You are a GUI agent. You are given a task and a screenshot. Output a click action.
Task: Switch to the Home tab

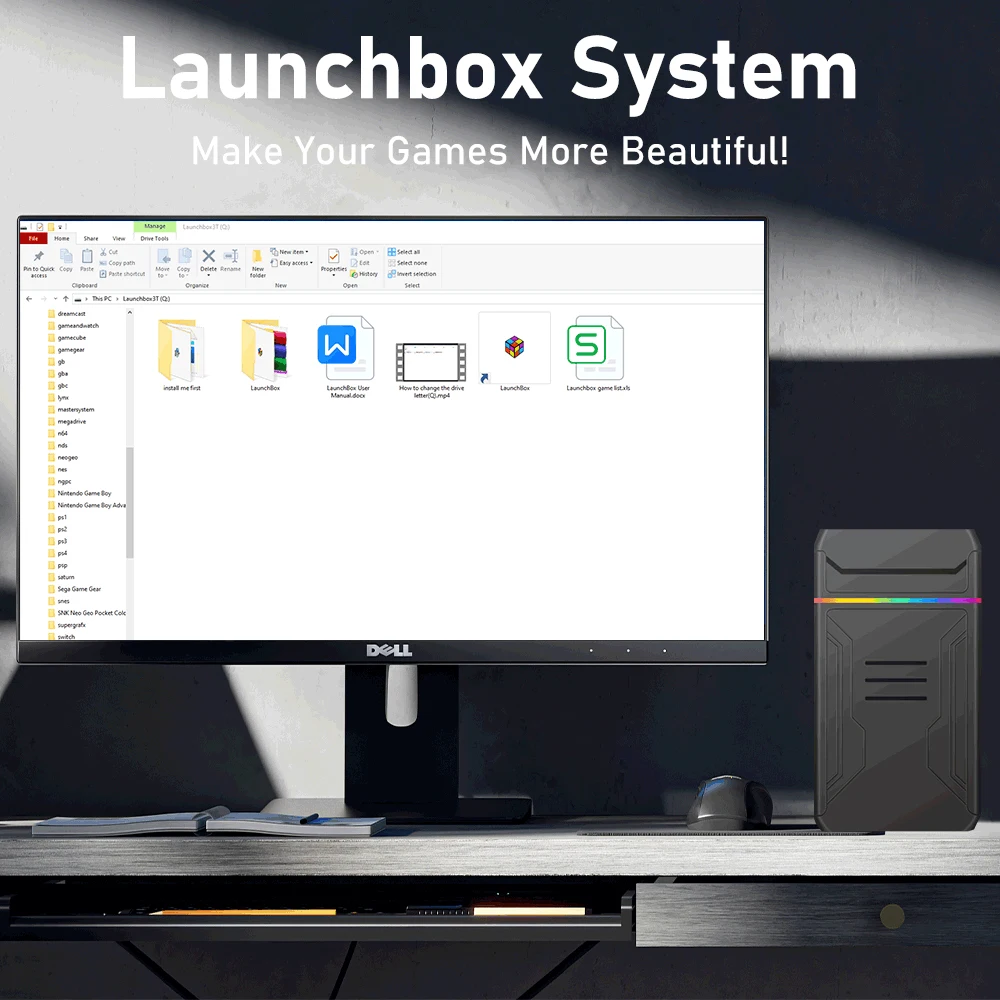pos(62,239)
